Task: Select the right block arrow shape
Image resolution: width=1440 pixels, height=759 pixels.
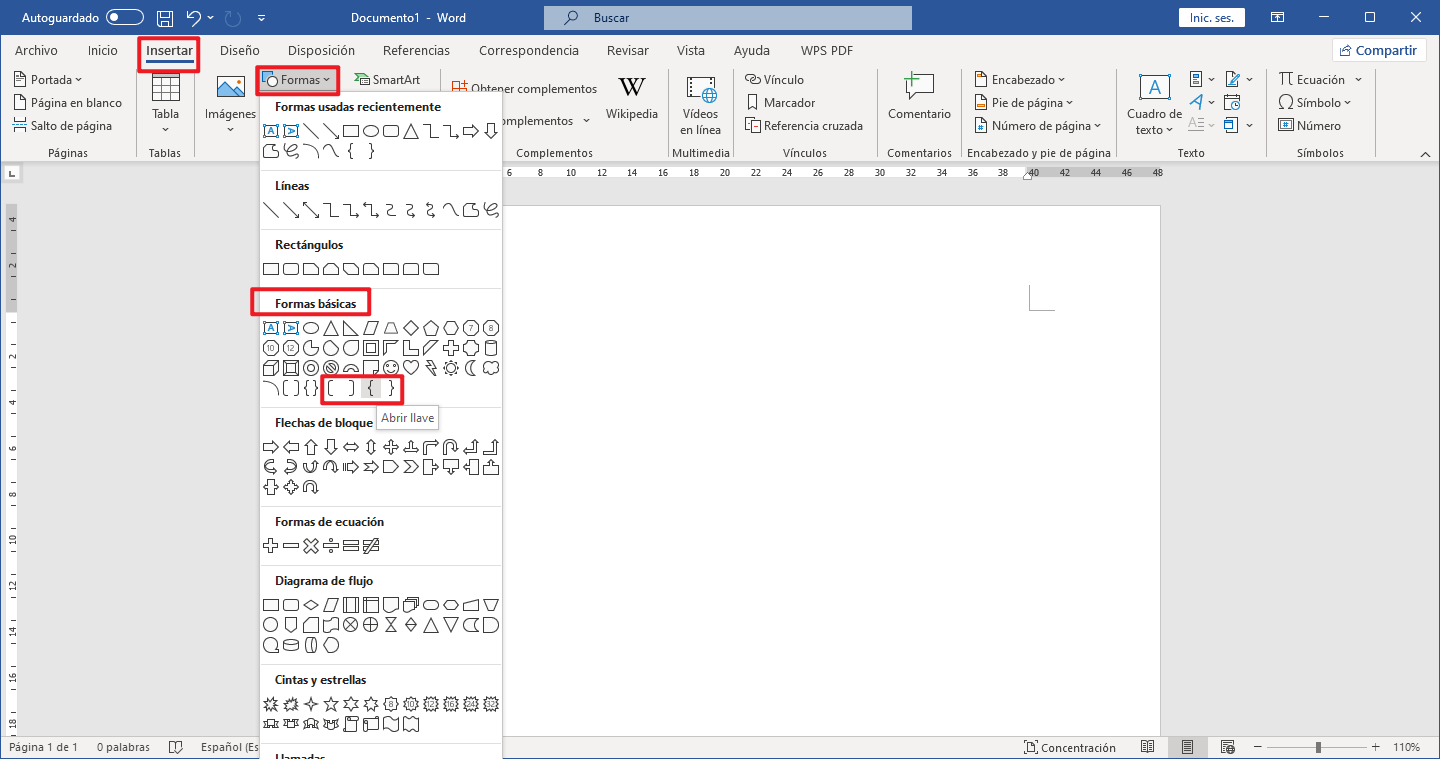Action: point(270,447)
